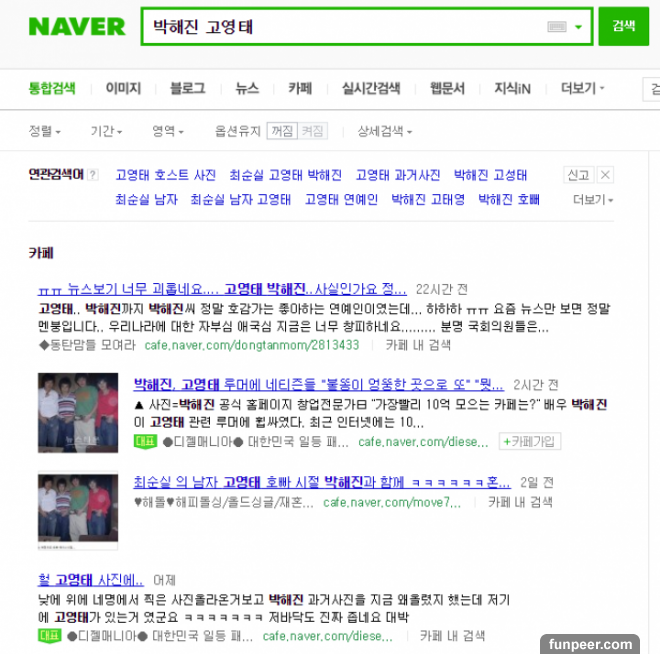Switch to the 이미지 tab

click(123, 88)
